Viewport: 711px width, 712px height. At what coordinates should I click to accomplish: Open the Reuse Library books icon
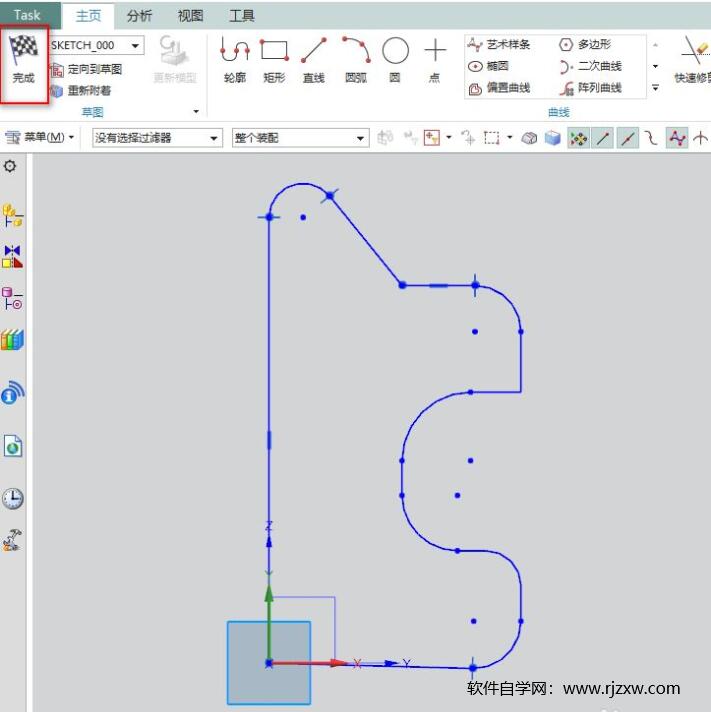point(12,340)
